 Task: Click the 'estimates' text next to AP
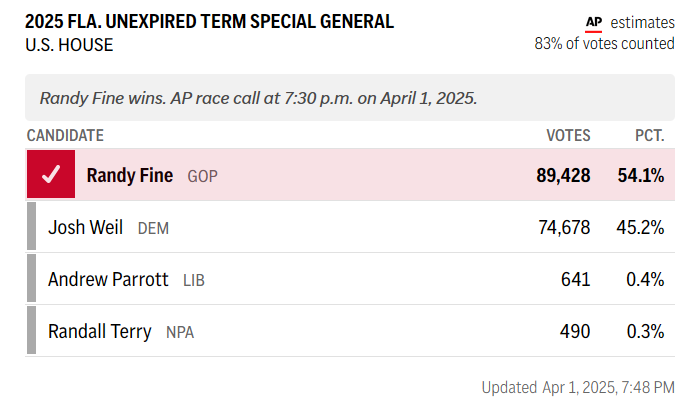(642, 22)
